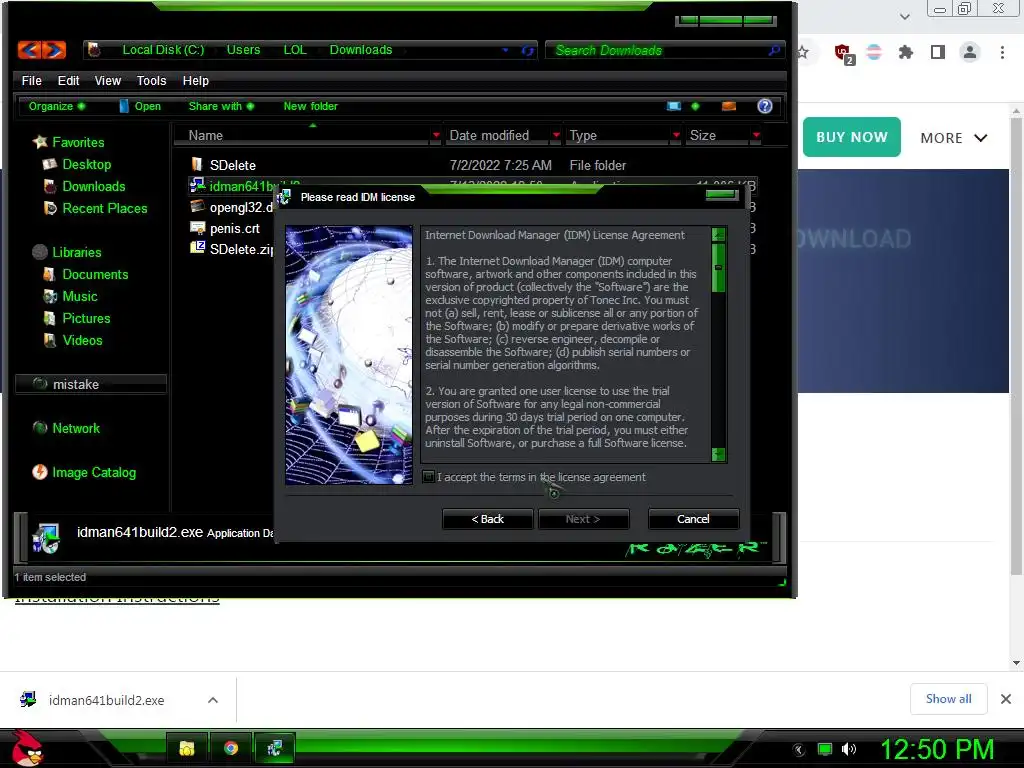Click Downloads in the address breadcrumb
The width and height of the screenshot is (1024, 768).
(360, 50)
